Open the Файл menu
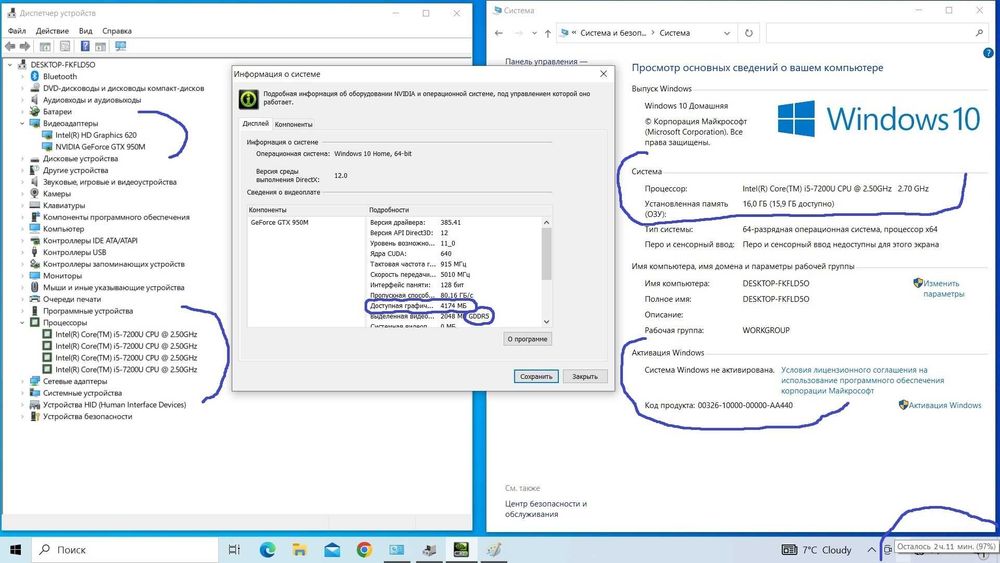 pyautogui.click(x=17, y=31)
